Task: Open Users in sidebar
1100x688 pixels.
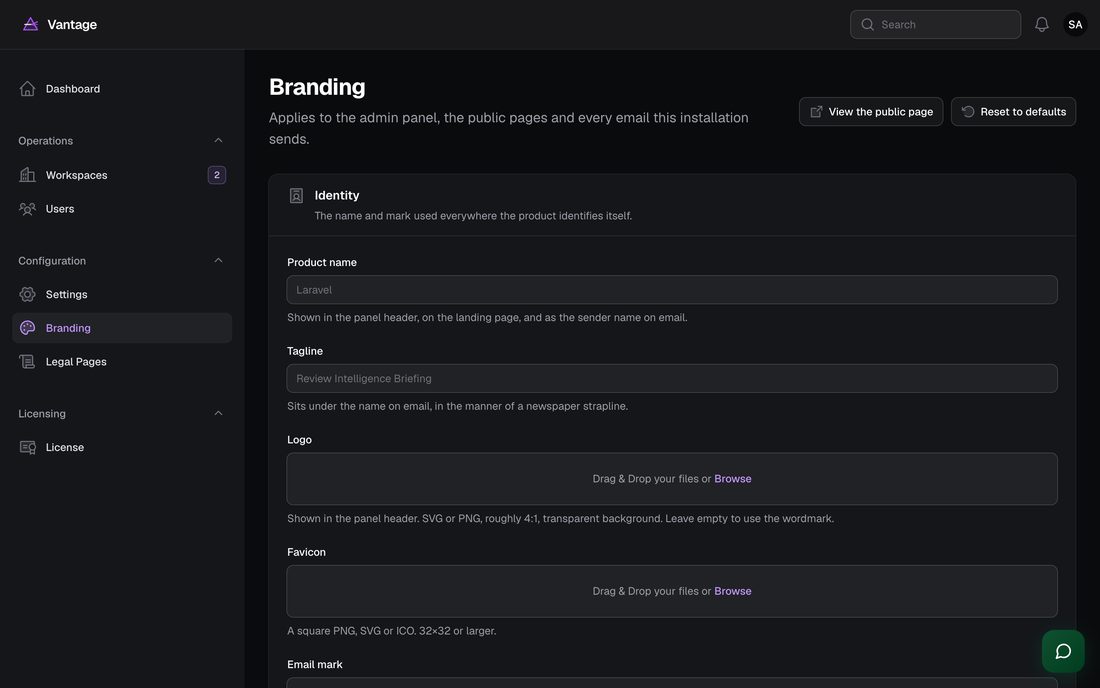Action: pyautogui.click(x=122, y=209)
